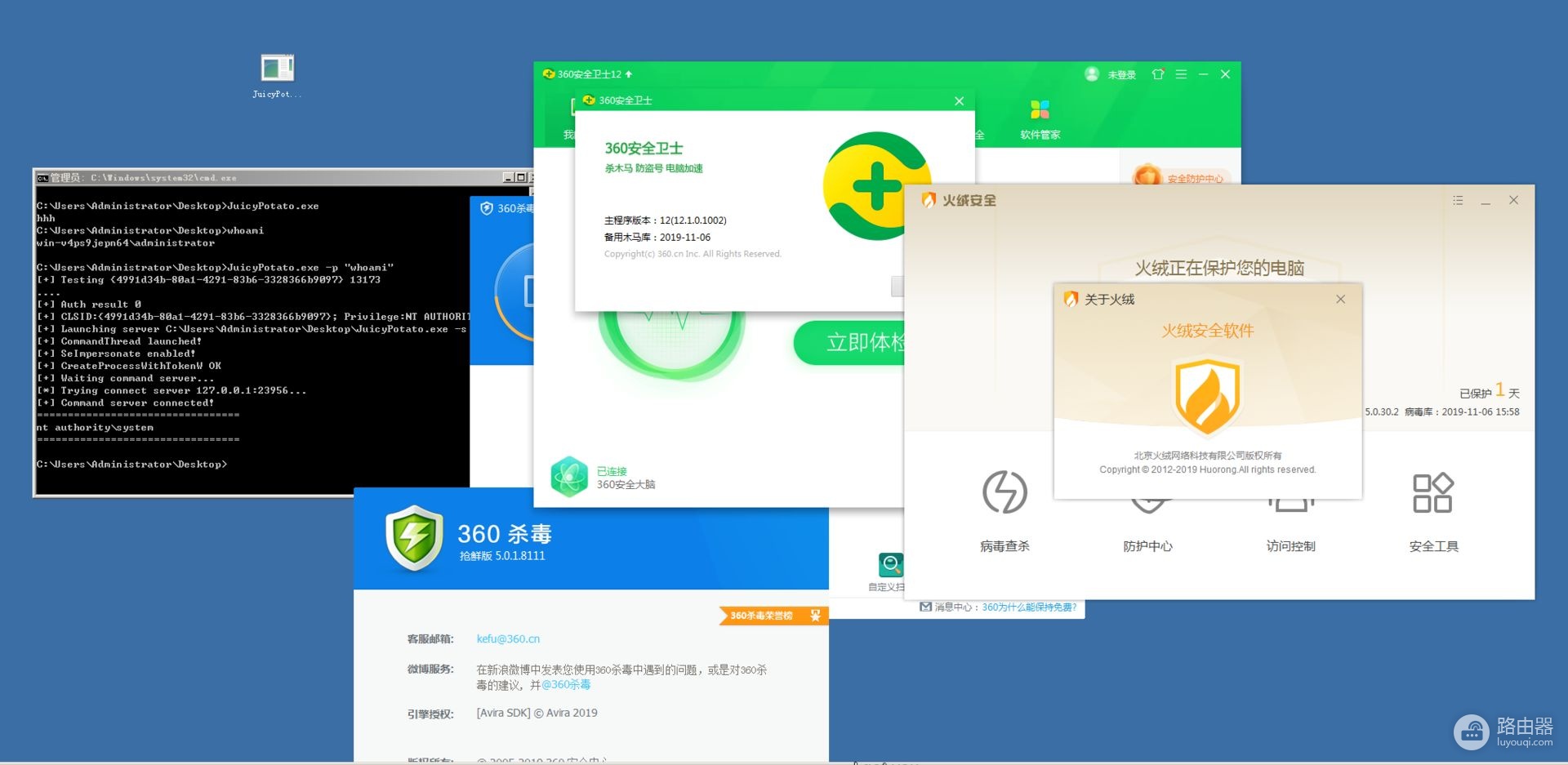Viewport: 1568px width, 765px height.
Task: Click the 客服邮箱 label
Action: [x=430, y=639]
